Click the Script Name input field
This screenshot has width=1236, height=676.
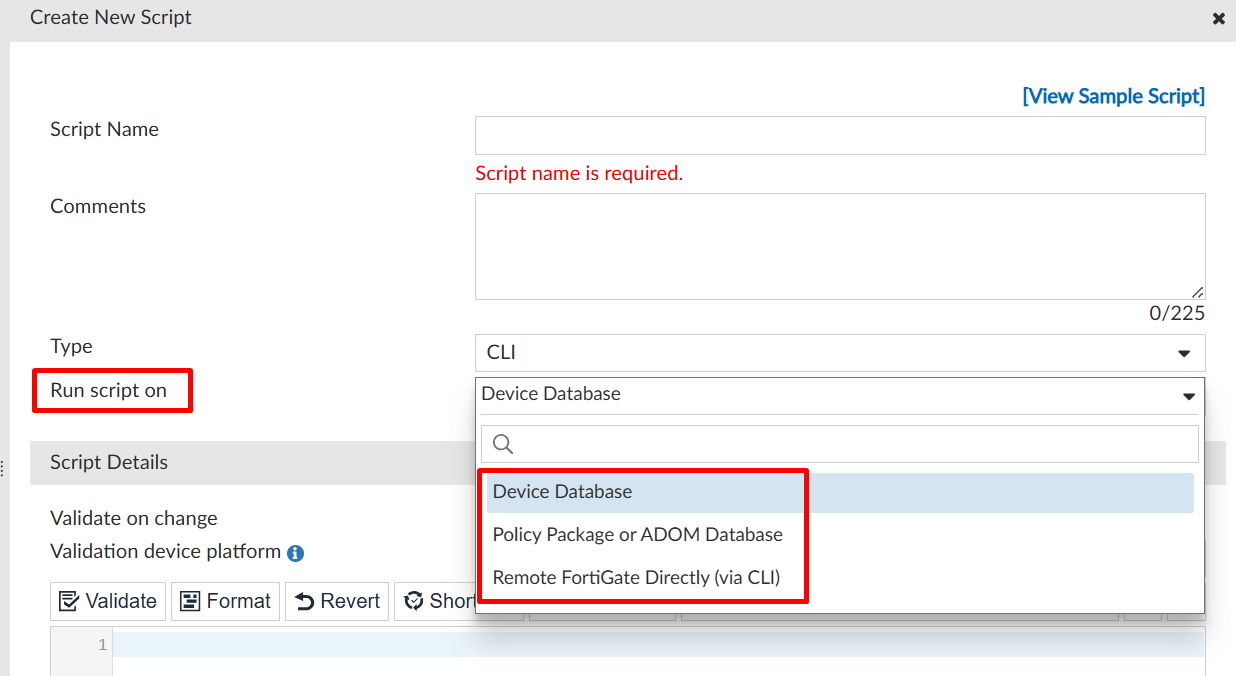point(840,135)
